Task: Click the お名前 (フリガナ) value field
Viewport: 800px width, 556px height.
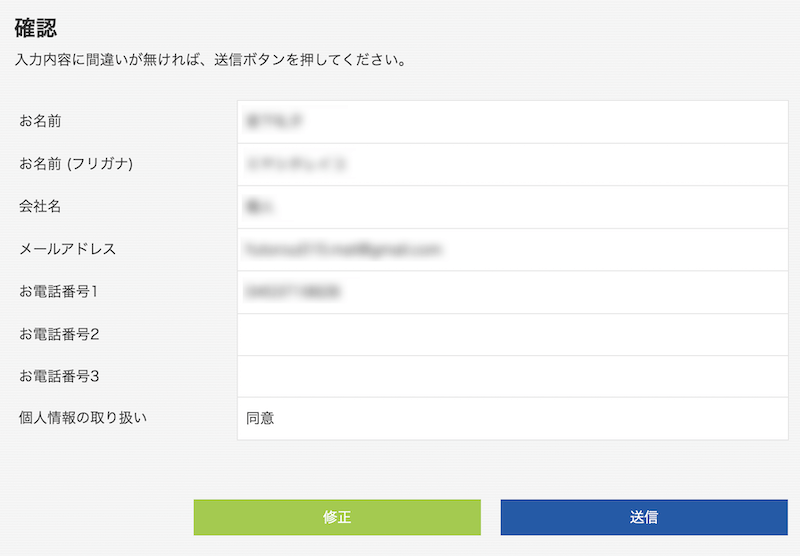Action: pyautogui.click(x=513, y=164)
